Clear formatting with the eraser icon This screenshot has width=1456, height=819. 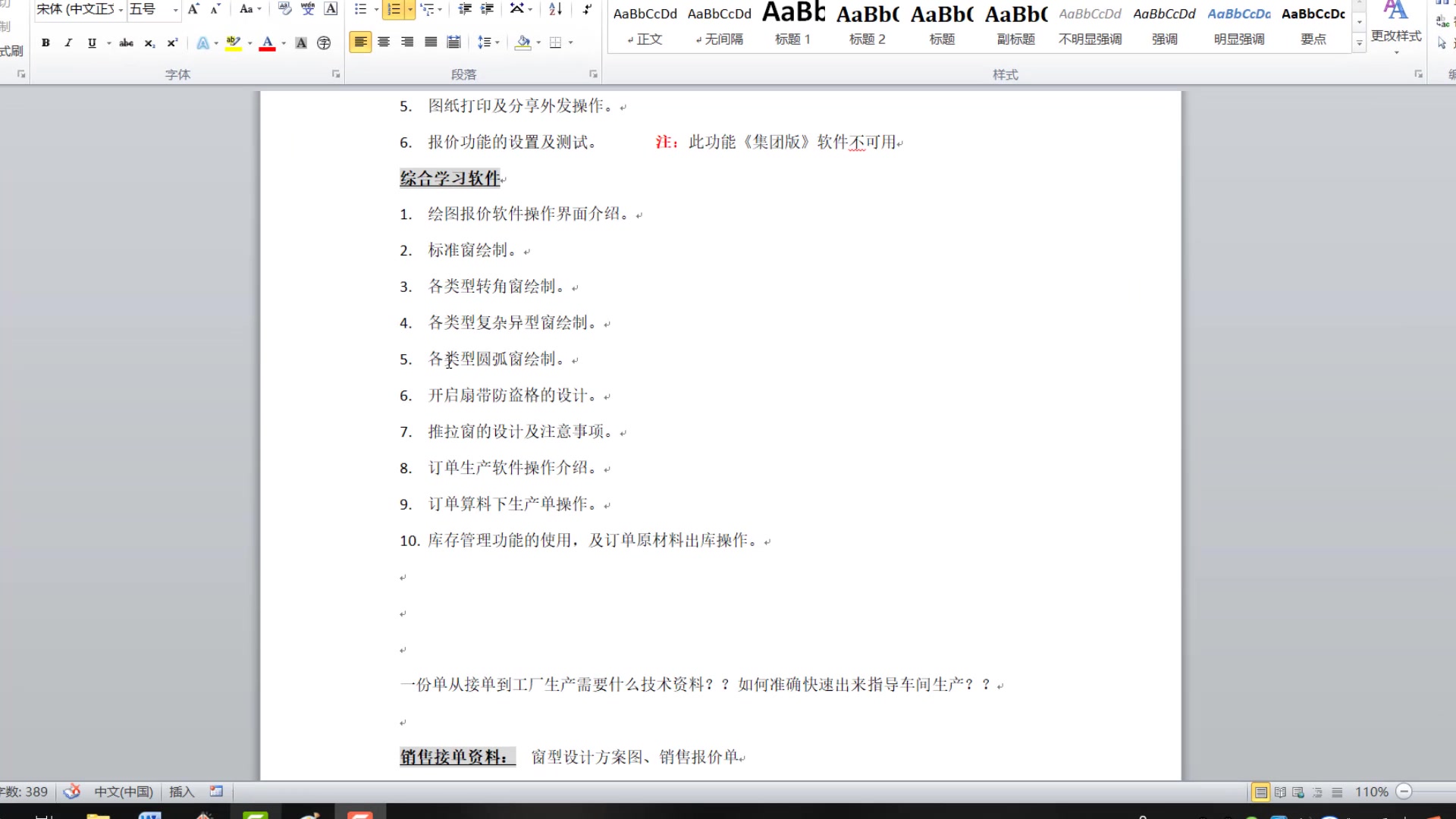[284, 9]
